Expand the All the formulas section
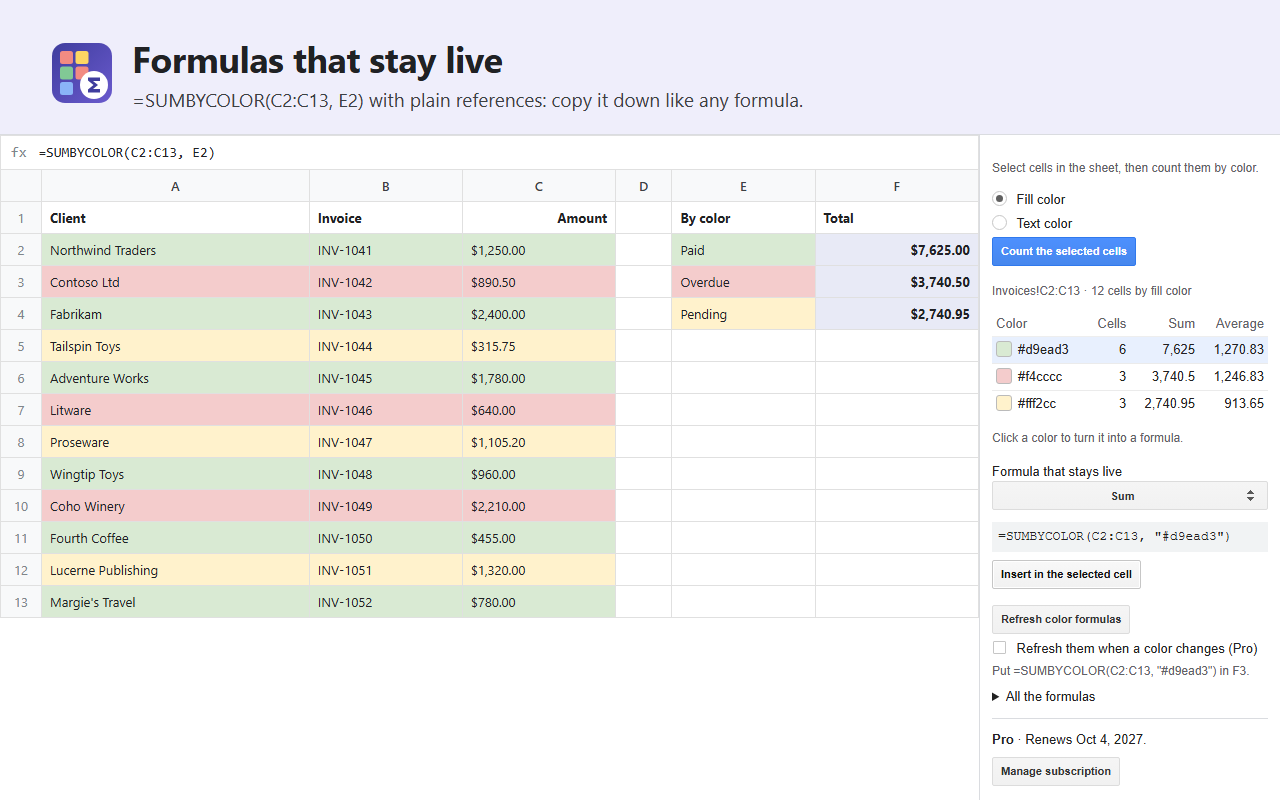Viewport: 1280px width, 800px height. 1043,696
